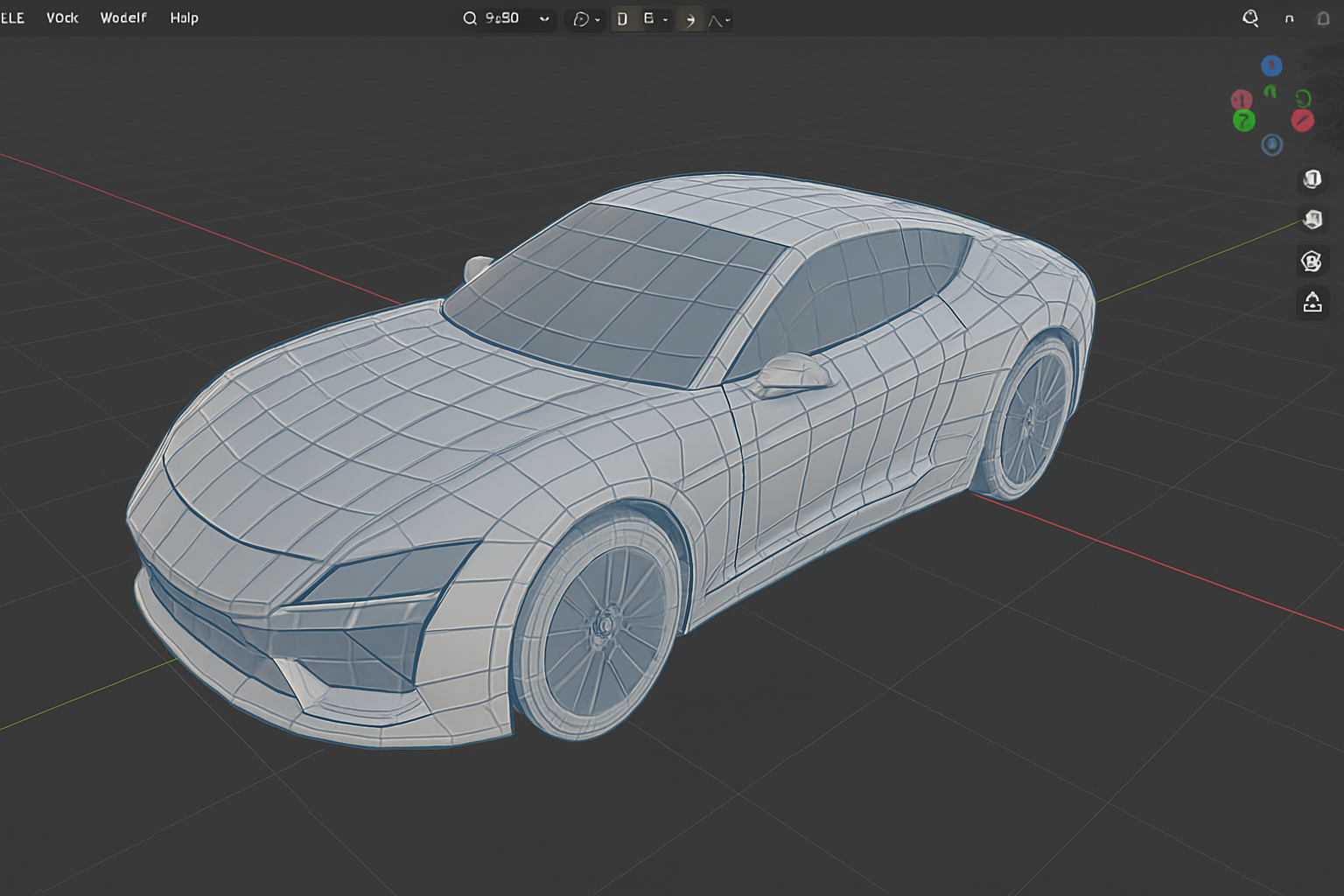Screen dimensions: 1344x896
Task: Open the dropdown arrow next to the E button
Action: point(665,20)
